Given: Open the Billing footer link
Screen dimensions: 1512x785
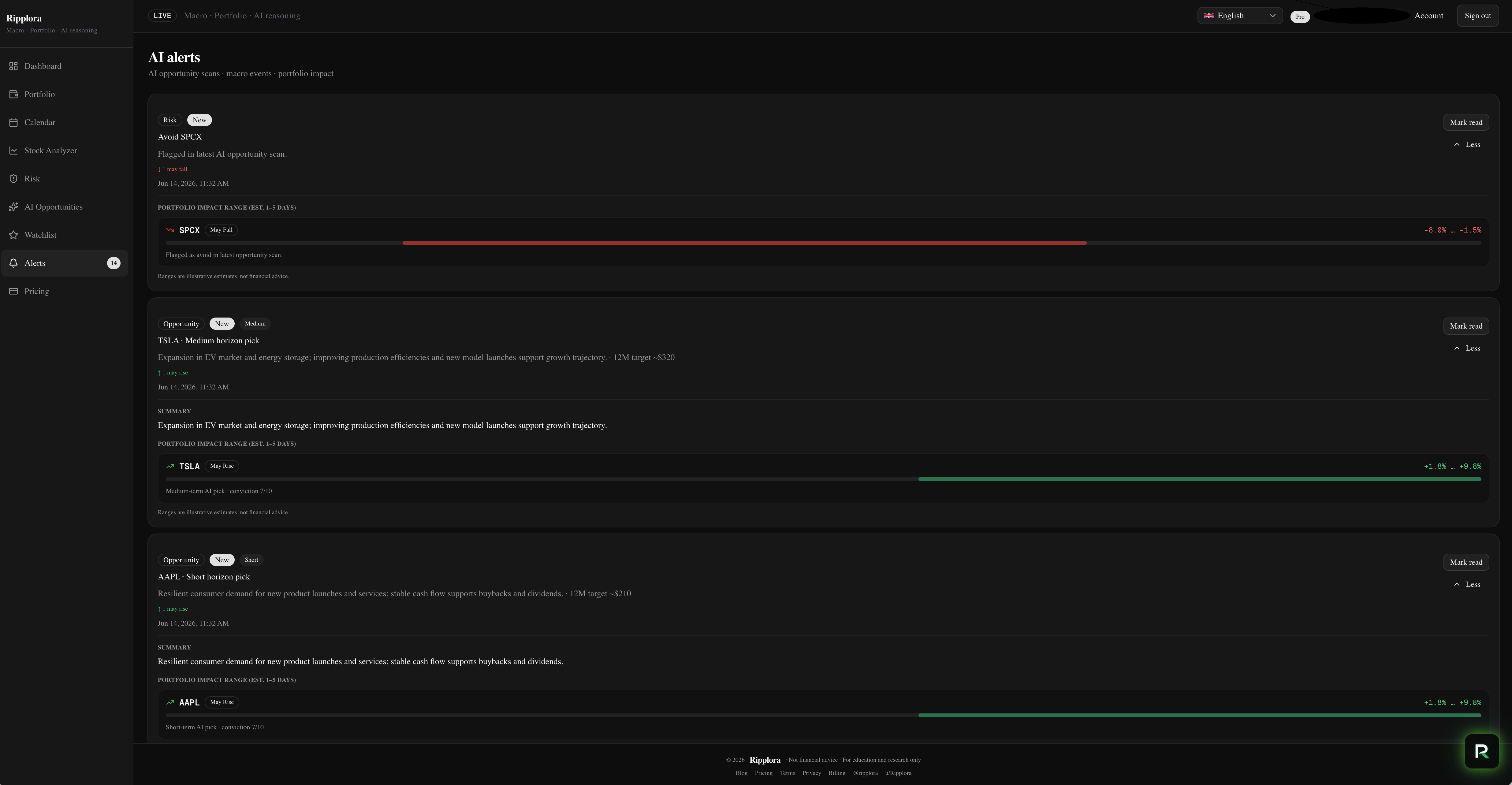Looking at the screenshot, I should (x=837, y=773).
